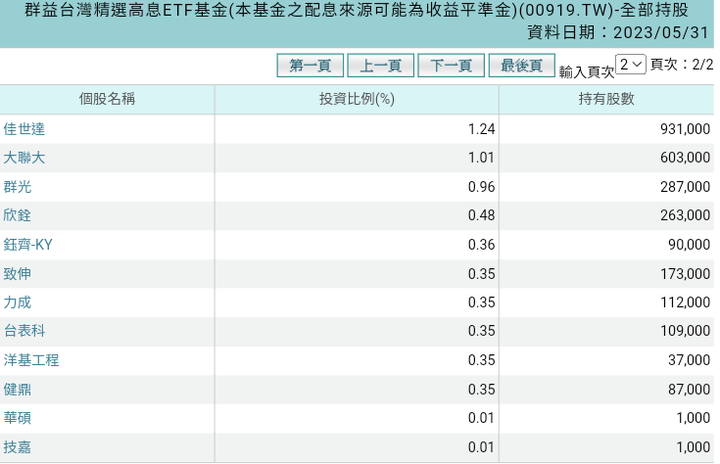Image resolution: width=720 pixels, height=464 pixels.
Task: Open the 台表科 stock link
Action: point(24,331)
